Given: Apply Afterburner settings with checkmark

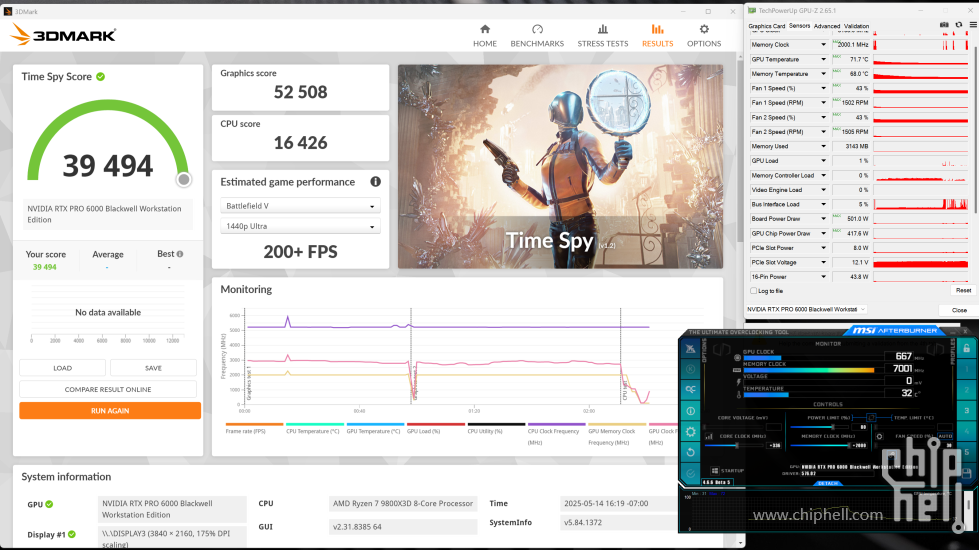Looking at the screenshot, I should [690, 473].
